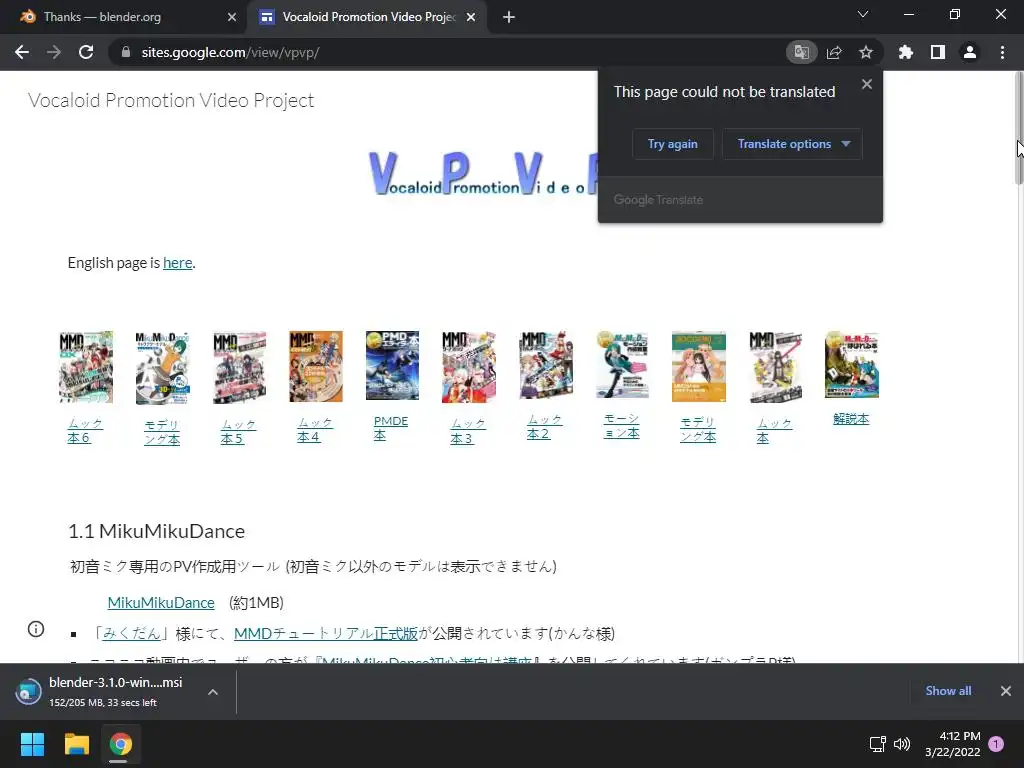Open the Chrome extensions puzzle icon

[x=906, y=52]
